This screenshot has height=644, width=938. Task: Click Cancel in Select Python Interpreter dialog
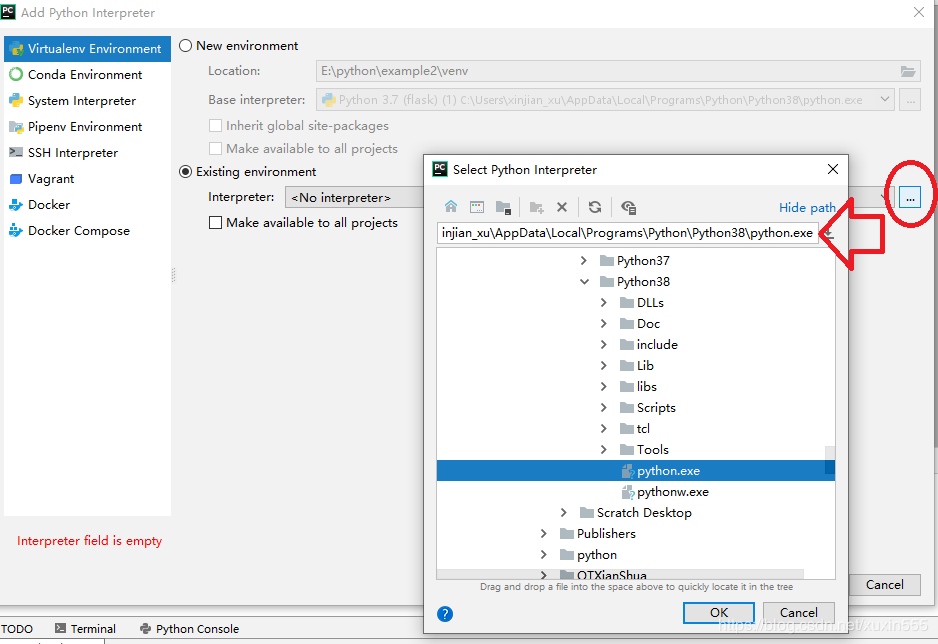tap(799, 612)
